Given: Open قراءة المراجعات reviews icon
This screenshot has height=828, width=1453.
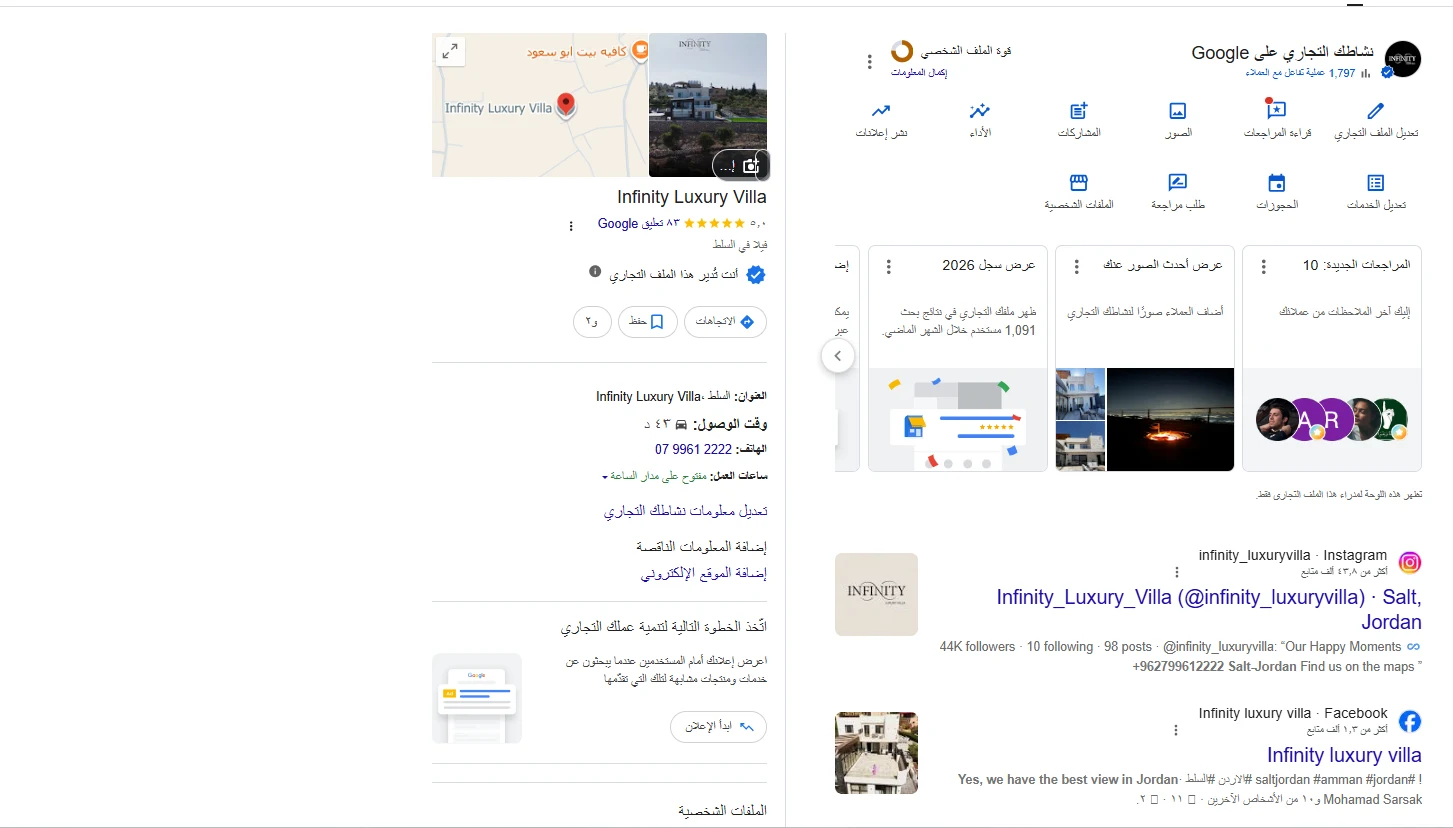Looking at the screenshot, I should (x=1276, y=111).
